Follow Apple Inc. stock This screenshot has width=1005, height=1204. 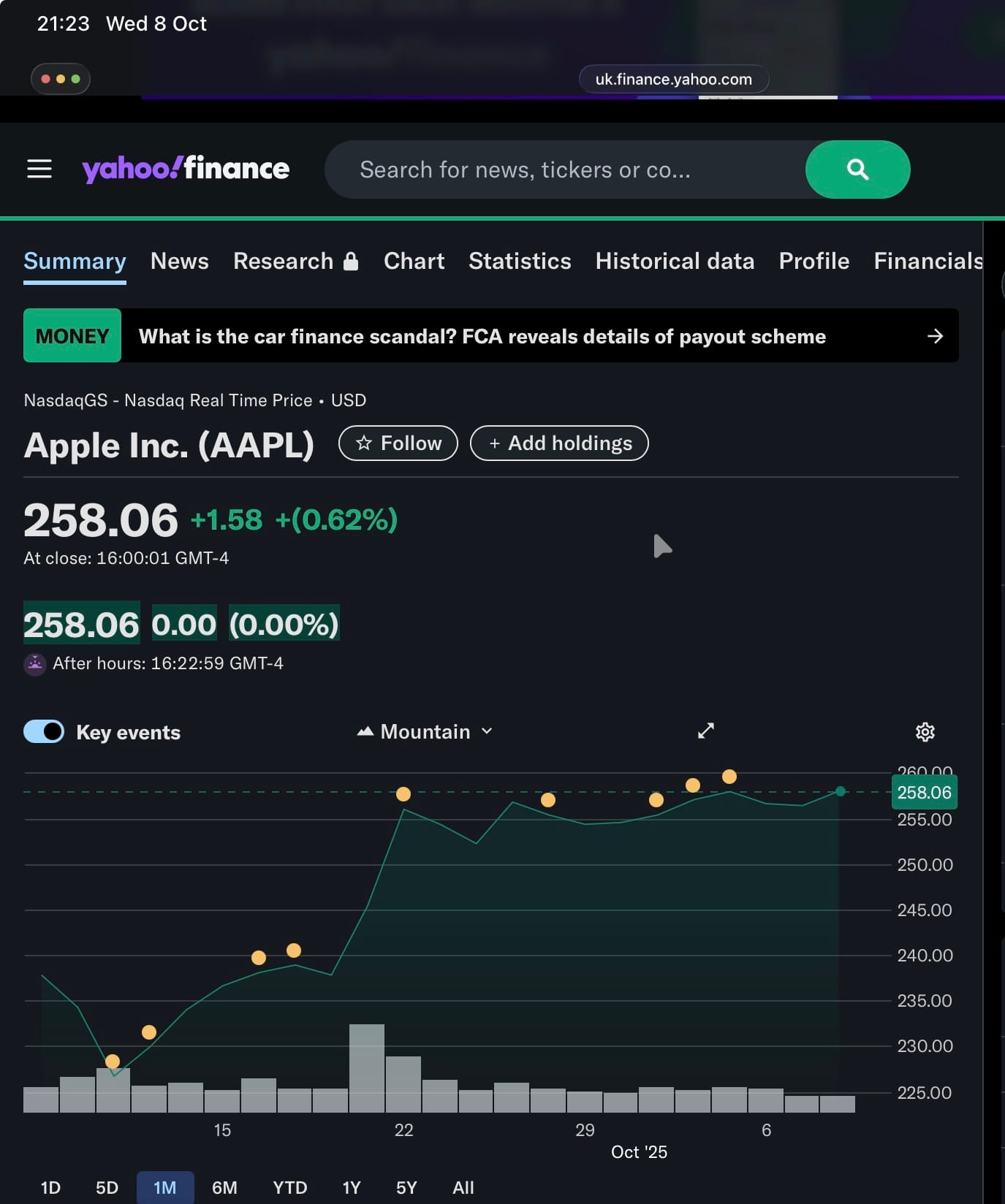tap(398, 443)
